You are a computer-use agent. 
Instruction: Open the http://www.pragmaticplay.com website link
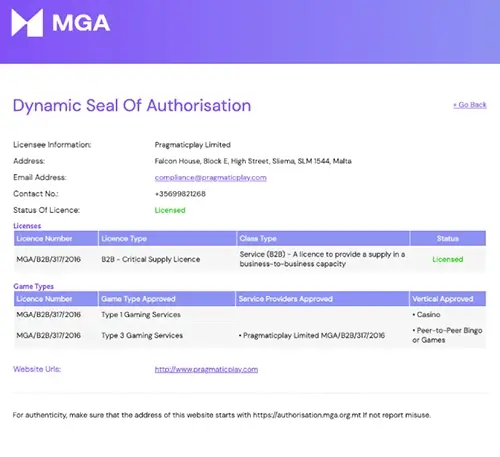pos(206,369)
